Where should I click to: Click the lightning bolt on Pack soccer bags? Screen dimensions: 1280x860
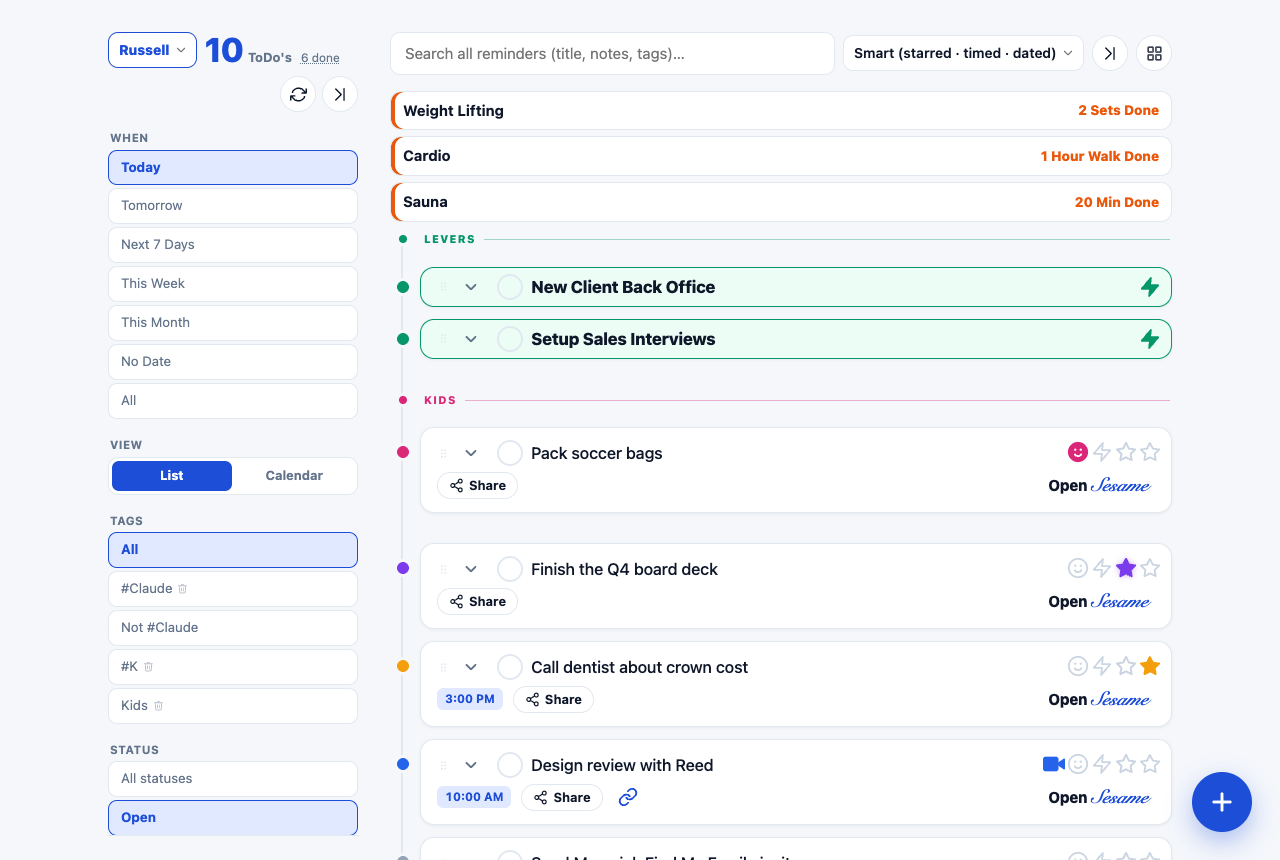(1102, 452)
